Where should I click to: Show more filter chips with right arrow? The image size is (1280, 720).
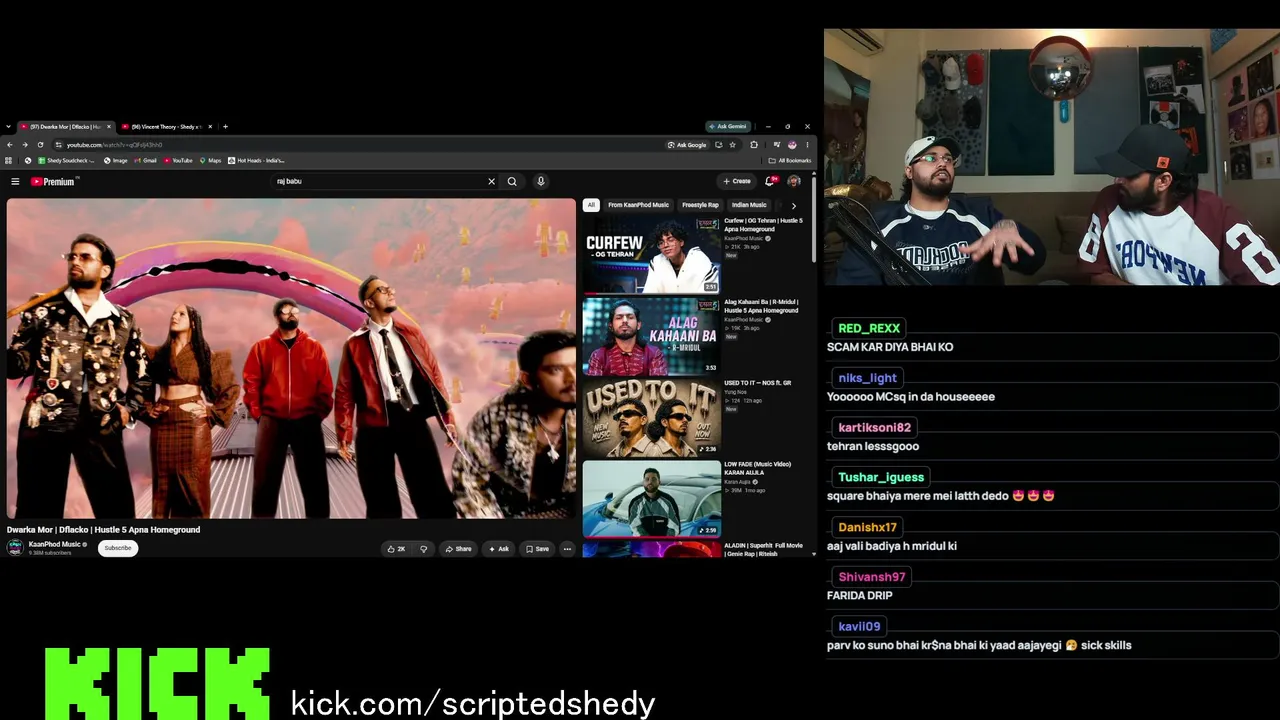794,205
